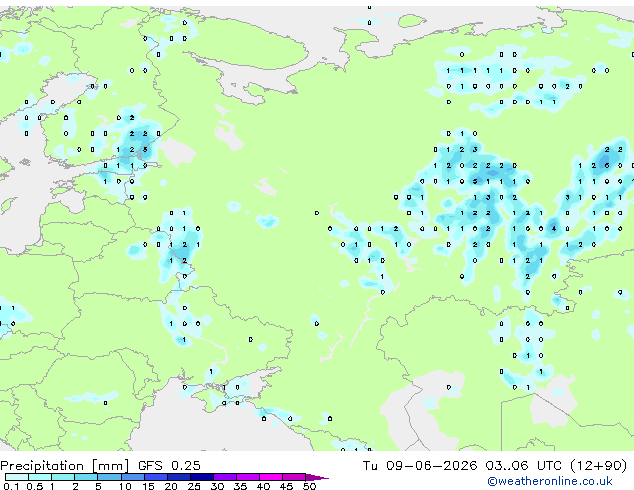Click the "10" legend scale label
This screenshot has height=490, width=634.
[125, 486]
